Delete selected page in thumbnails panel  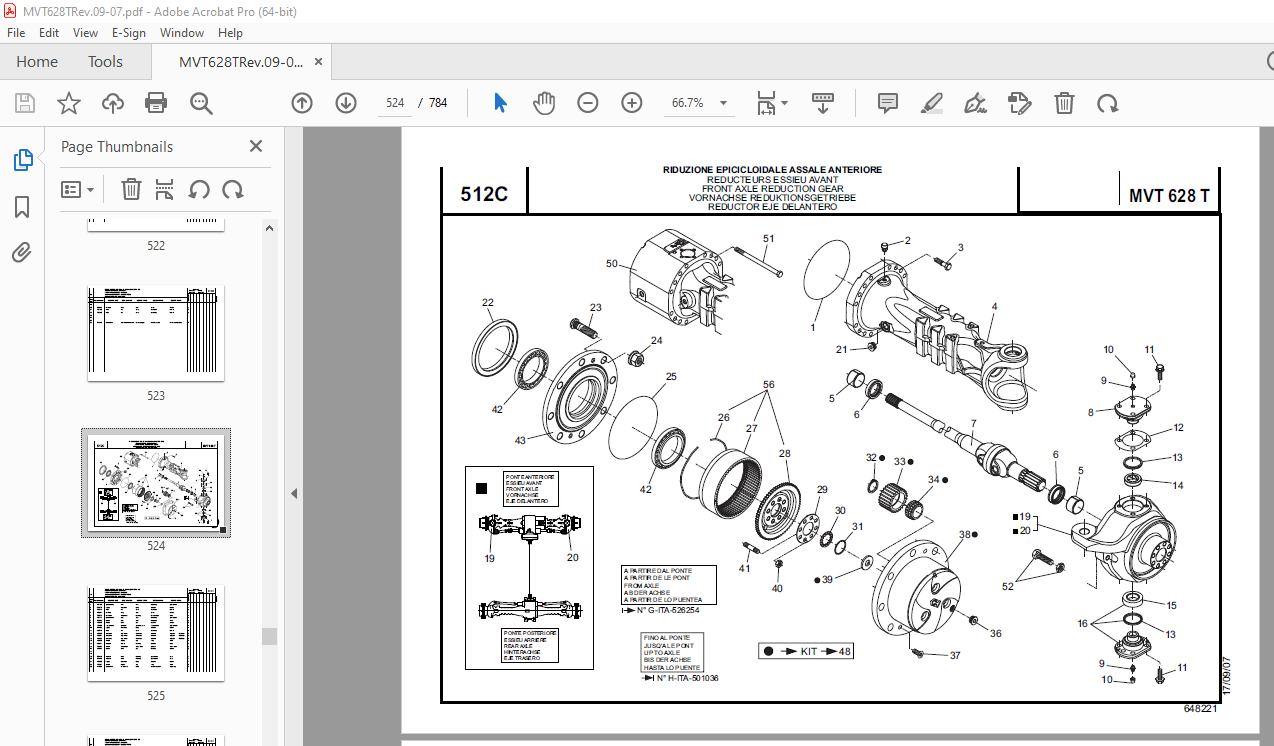(131, 189)
